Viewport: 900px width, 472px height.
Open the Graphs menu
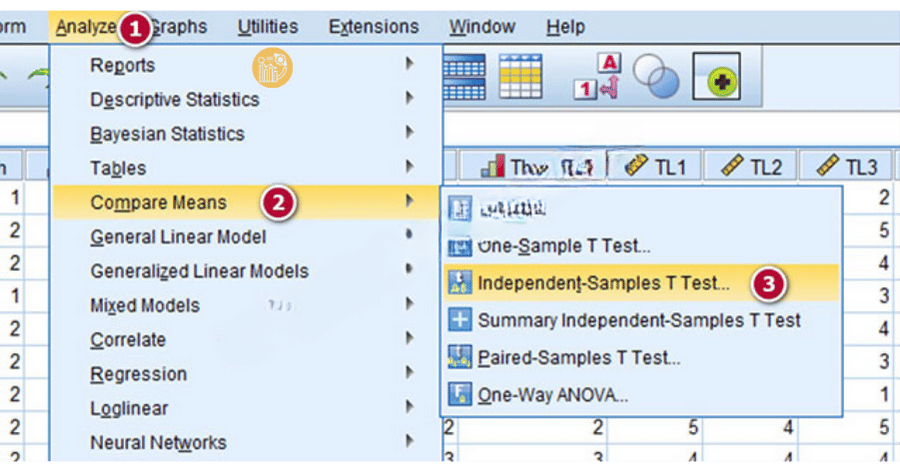(x=179, y=27)
